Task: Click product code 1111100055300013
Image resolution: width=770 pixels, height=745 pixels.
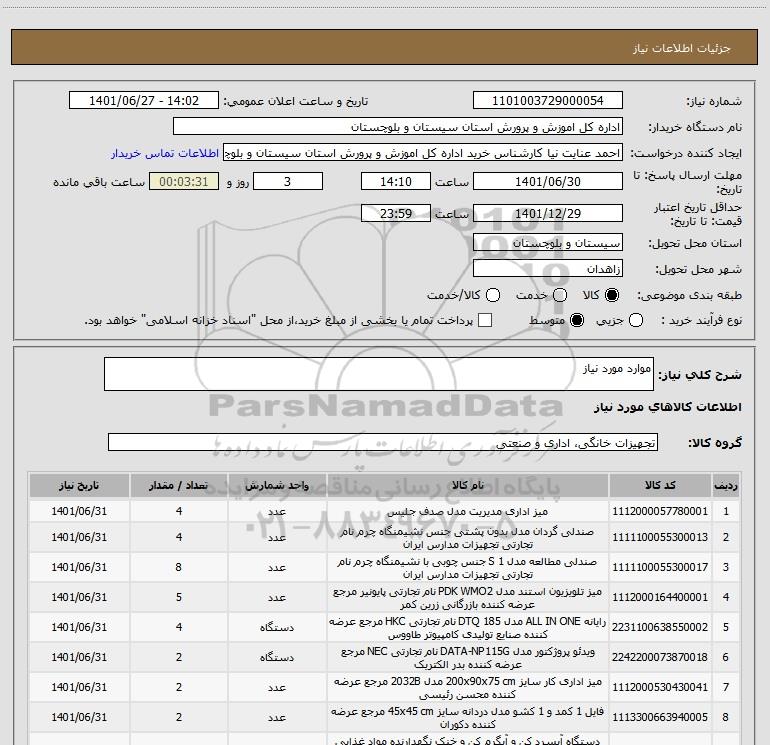Action: click(x=660, y=537)
